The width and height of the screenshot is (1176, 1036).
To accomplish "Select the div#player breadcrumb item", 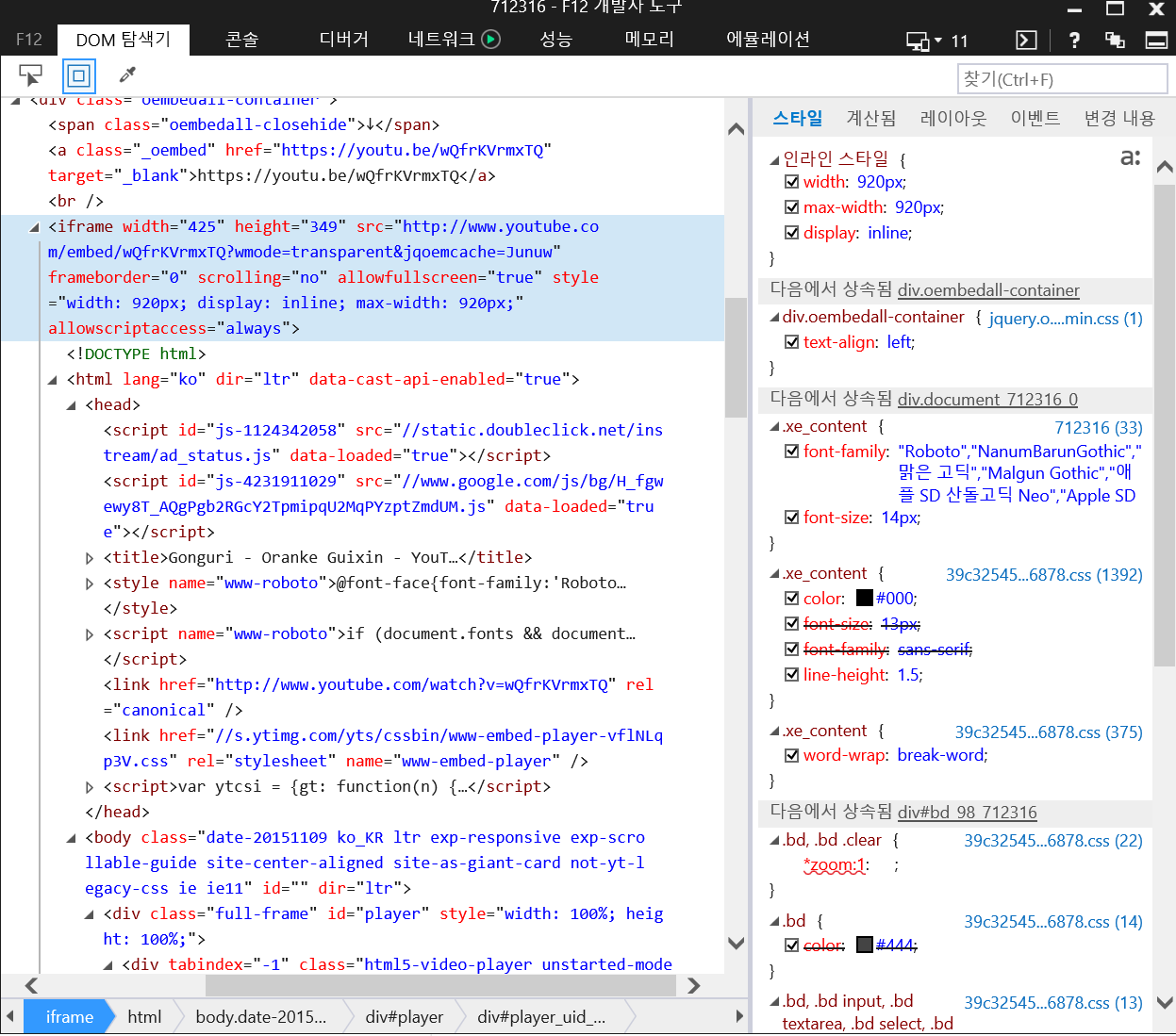I will click(x=405, y=1017).
